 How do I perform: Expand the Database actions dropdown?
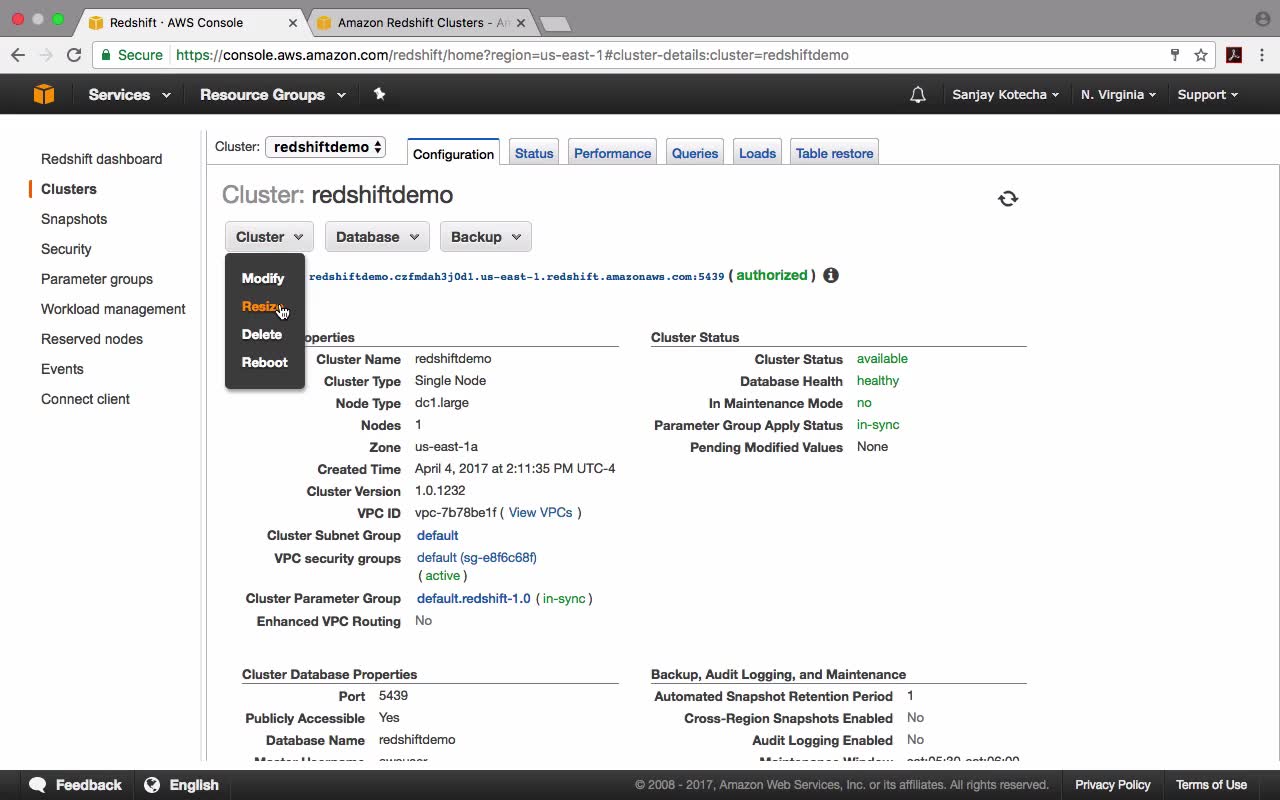377,237
